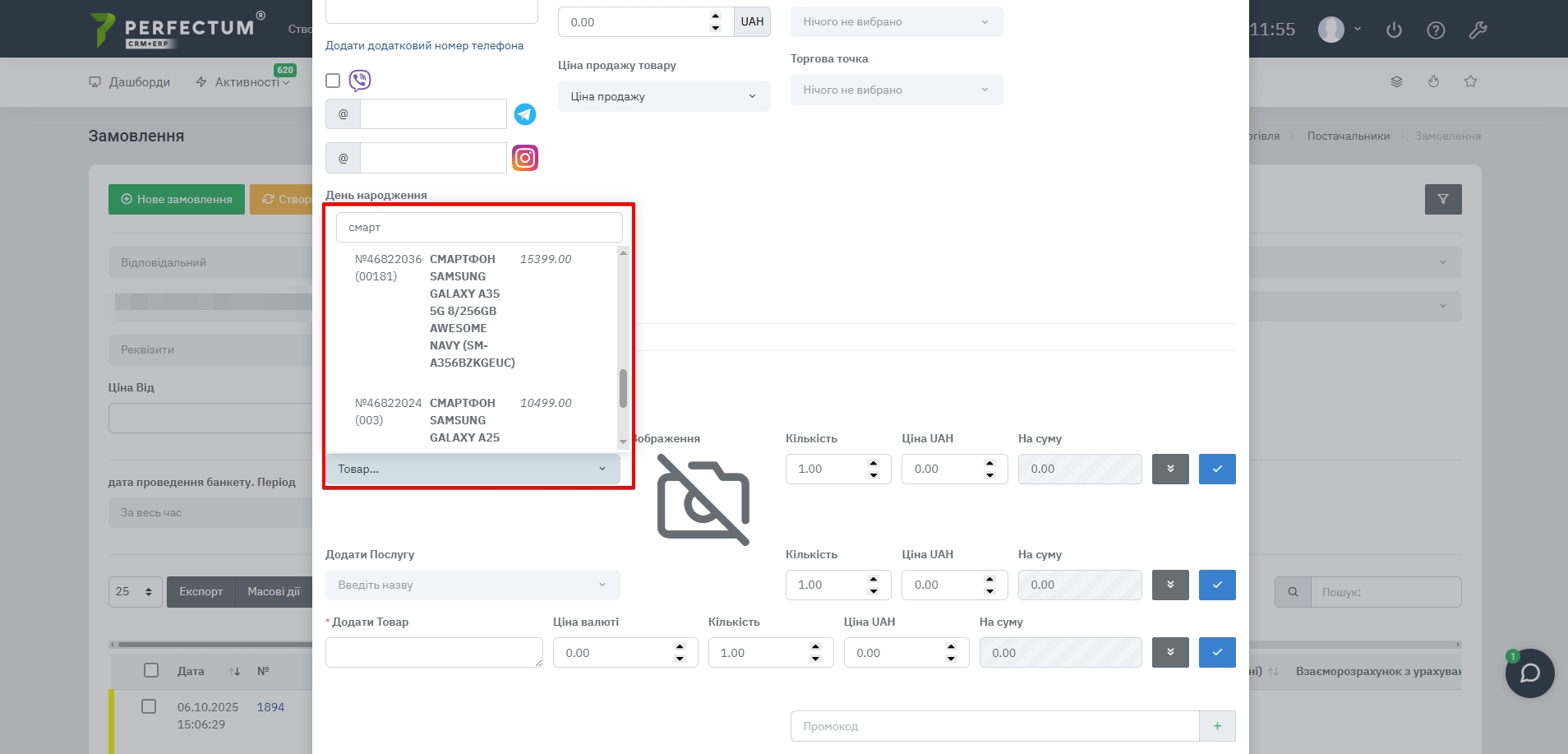Open the filter funnel button
Viewport: 1568px width, 754px height.
point(1442,199)
